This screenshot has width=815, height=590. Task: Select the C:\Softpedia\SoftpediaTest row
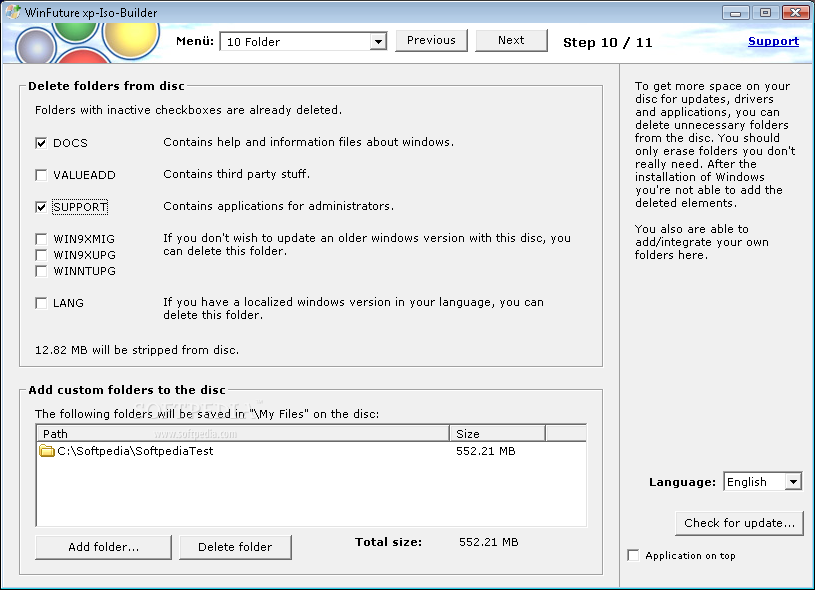point(311,451)
